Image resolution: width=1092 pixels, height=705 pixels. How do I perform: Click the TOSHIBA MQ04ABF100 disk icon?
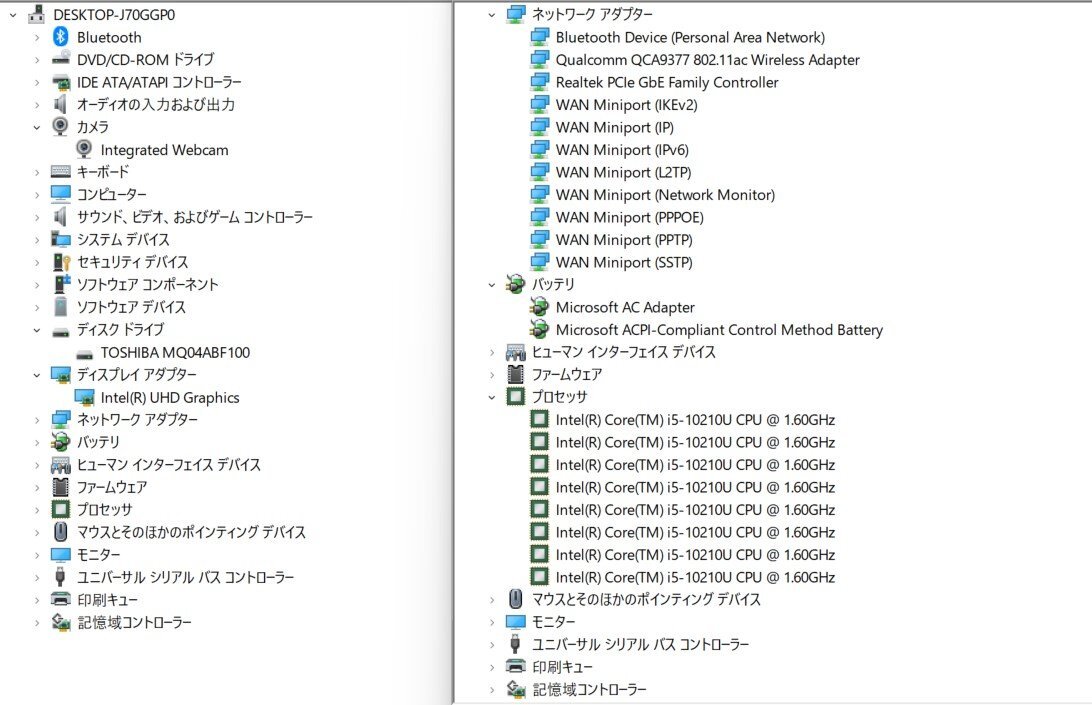click(84, 354)
